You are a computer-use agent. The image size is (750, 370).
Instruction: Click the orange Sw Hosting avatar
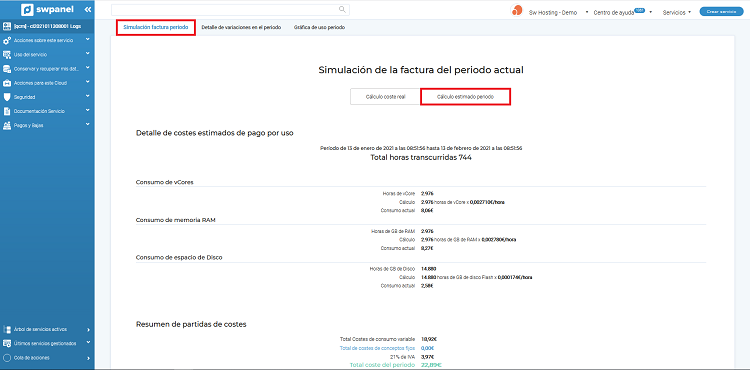[x=517, y=11]
